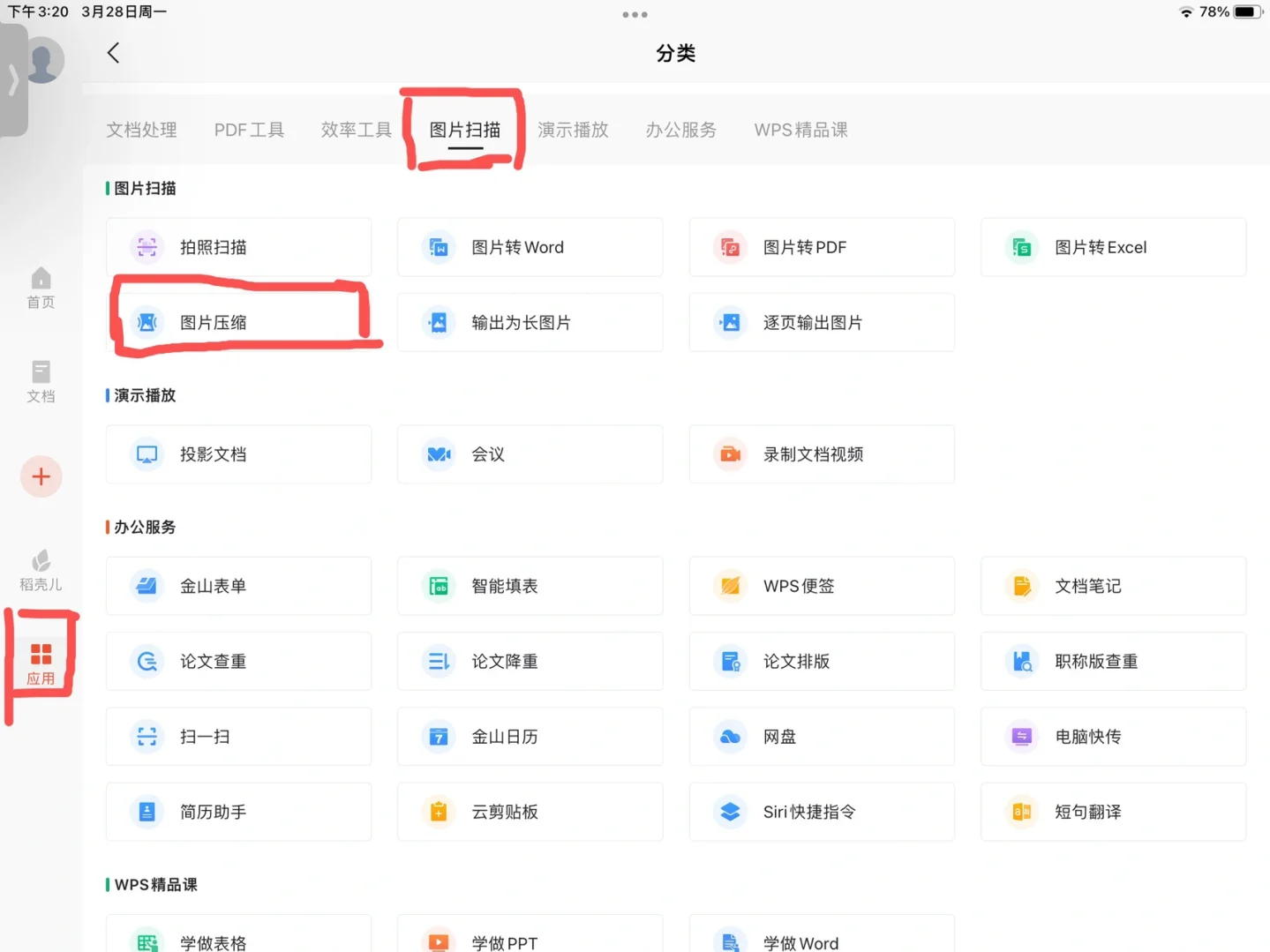The height and width of the screenshot is (952, 1270).
Task: Launch the 图片转Excel icon
Action: click(1022, 247)
